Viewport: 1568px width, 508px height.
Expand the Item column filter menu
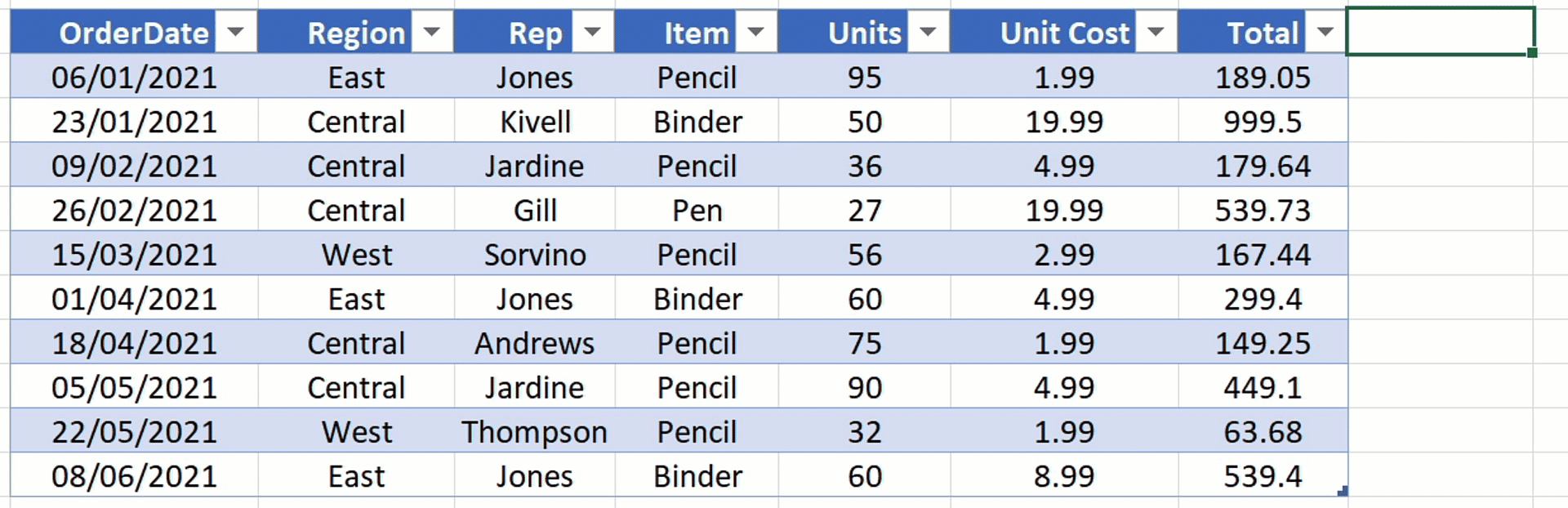point(756,33)
